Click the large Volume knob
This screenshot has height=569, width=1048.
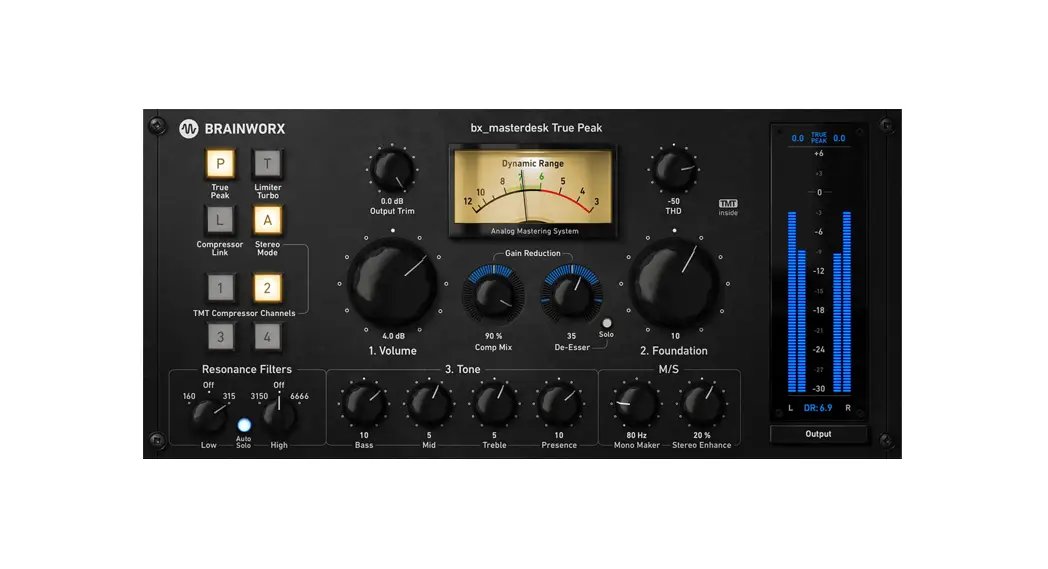pyautogui.click(x=392, y=283)
